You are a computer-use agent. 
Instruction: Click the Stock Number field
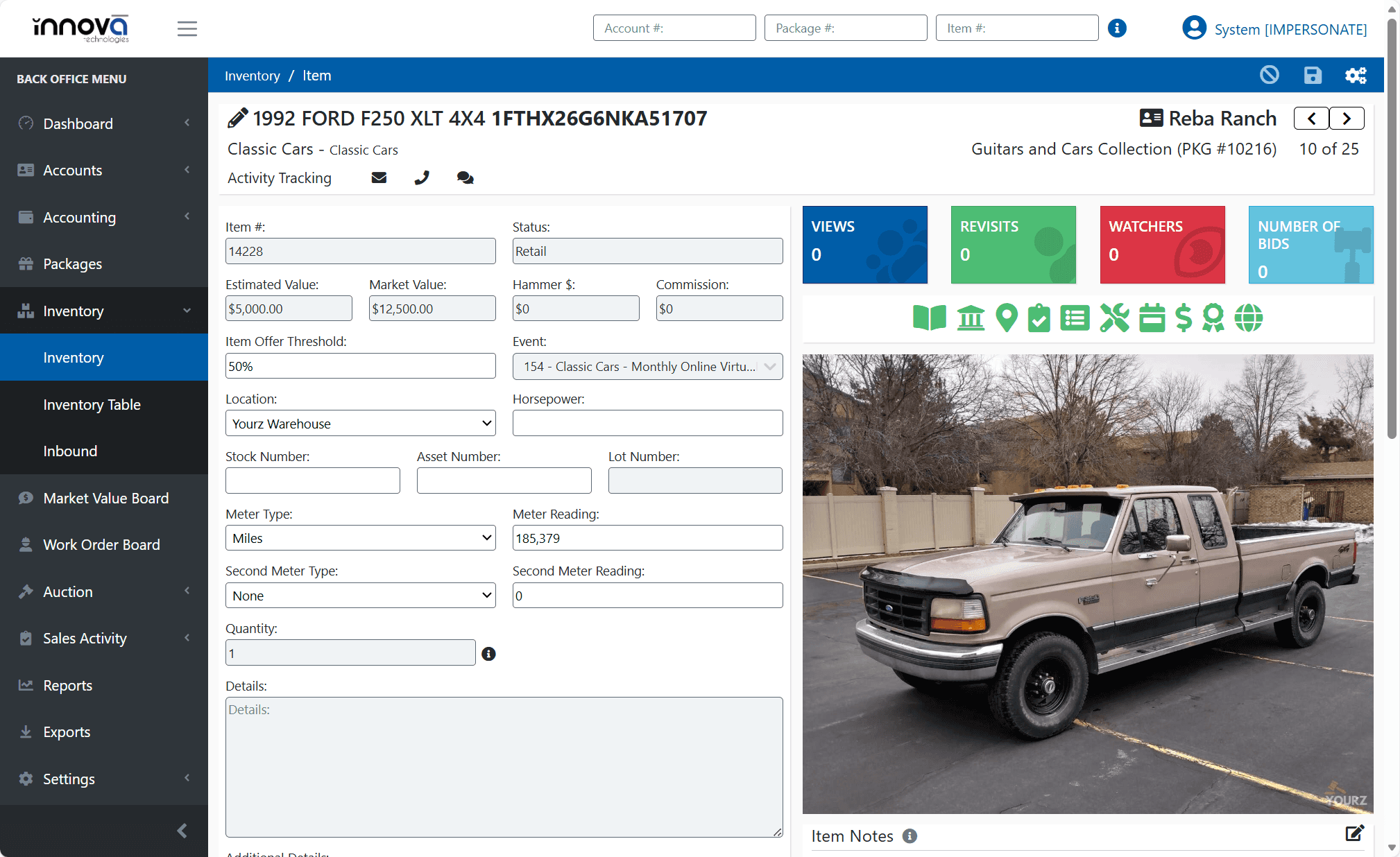(313, 481)
